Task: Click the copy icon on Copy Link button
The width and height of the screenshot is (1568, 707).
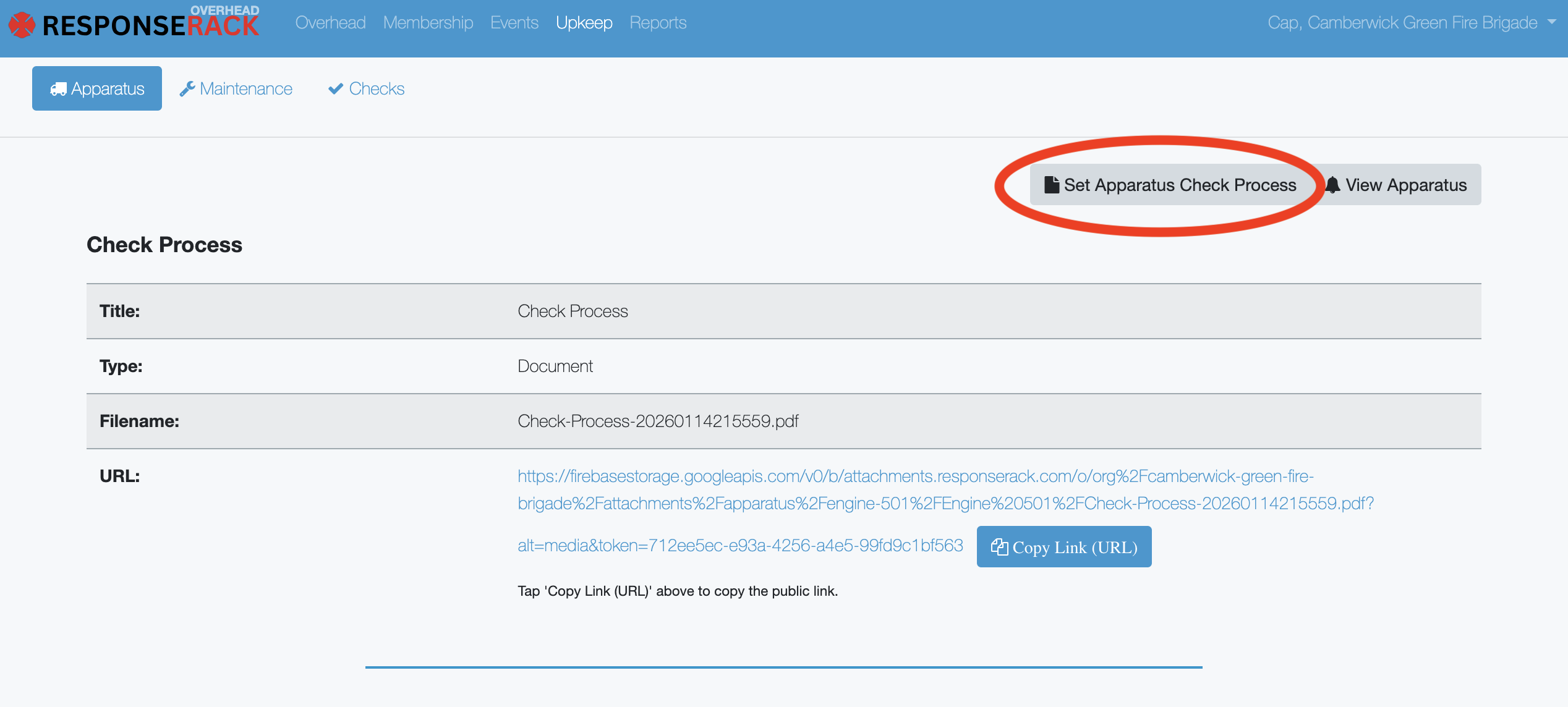Action: point(999,547)
